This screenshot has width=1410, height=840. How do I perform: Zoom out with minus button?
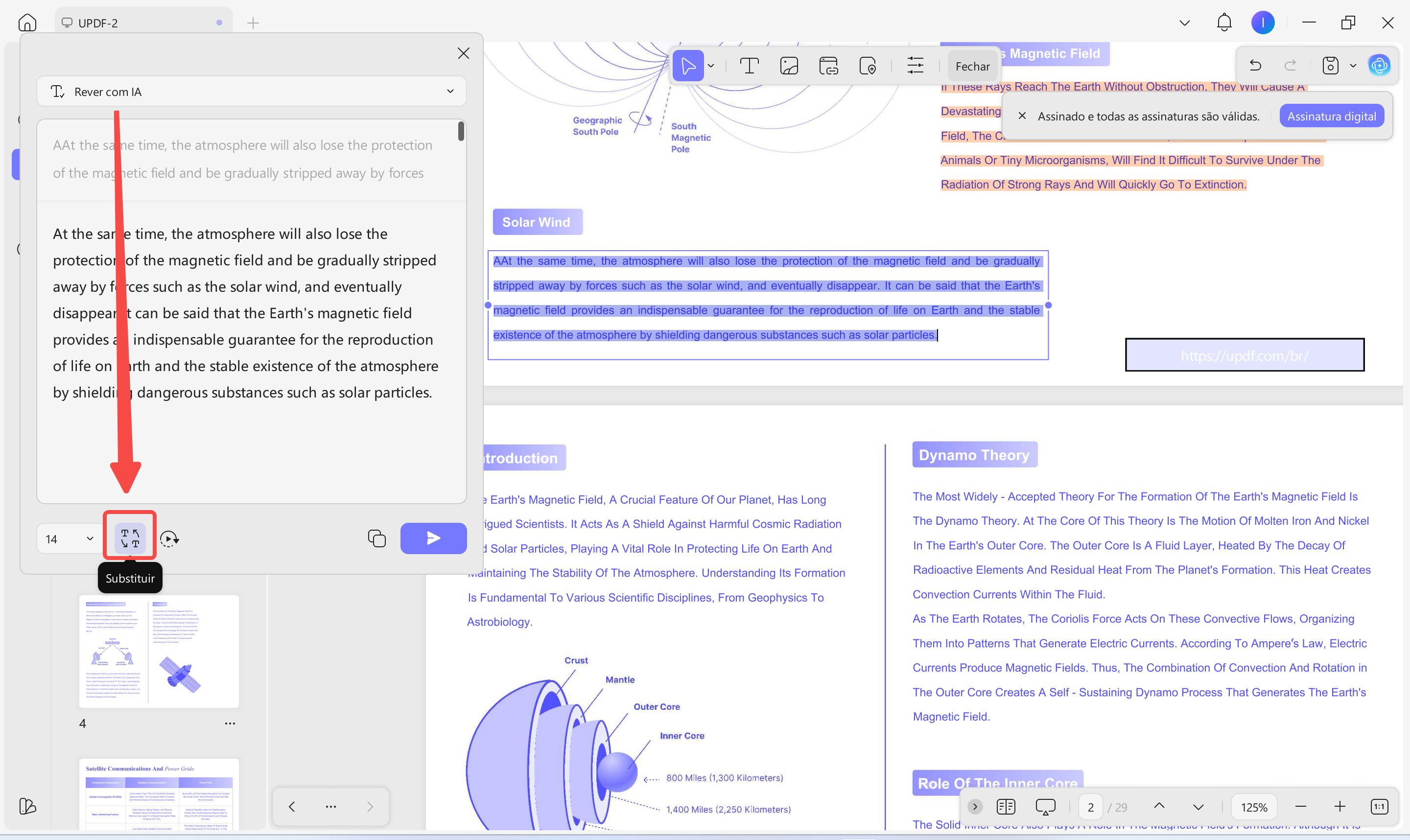1300,807
